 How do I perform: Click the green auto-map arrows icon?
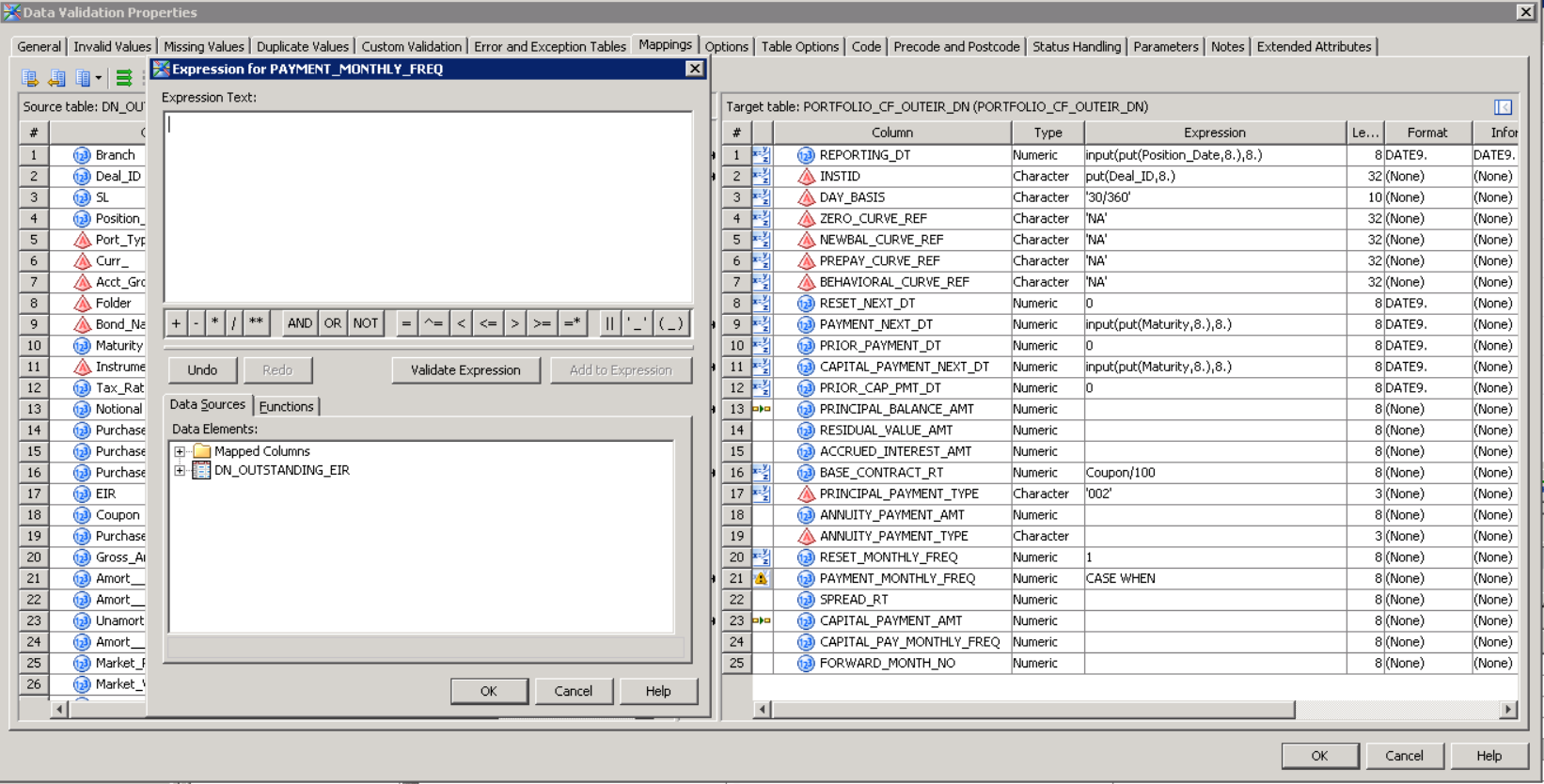pyautogui.click(x=124, y=78)
